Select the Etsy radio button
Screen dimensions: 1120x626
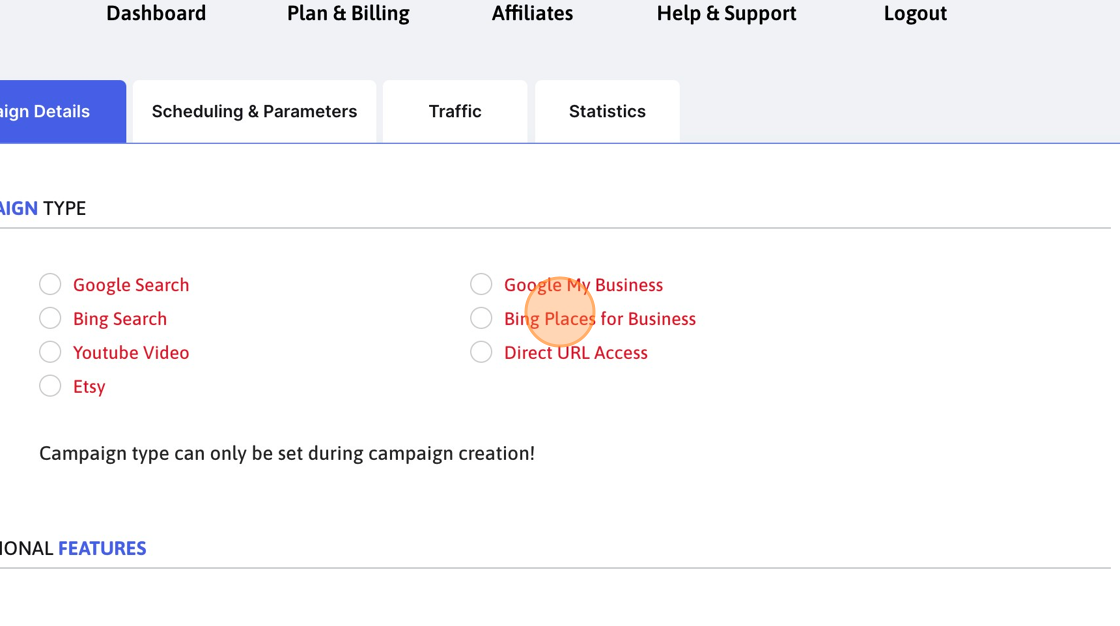(x=50, y=386)
